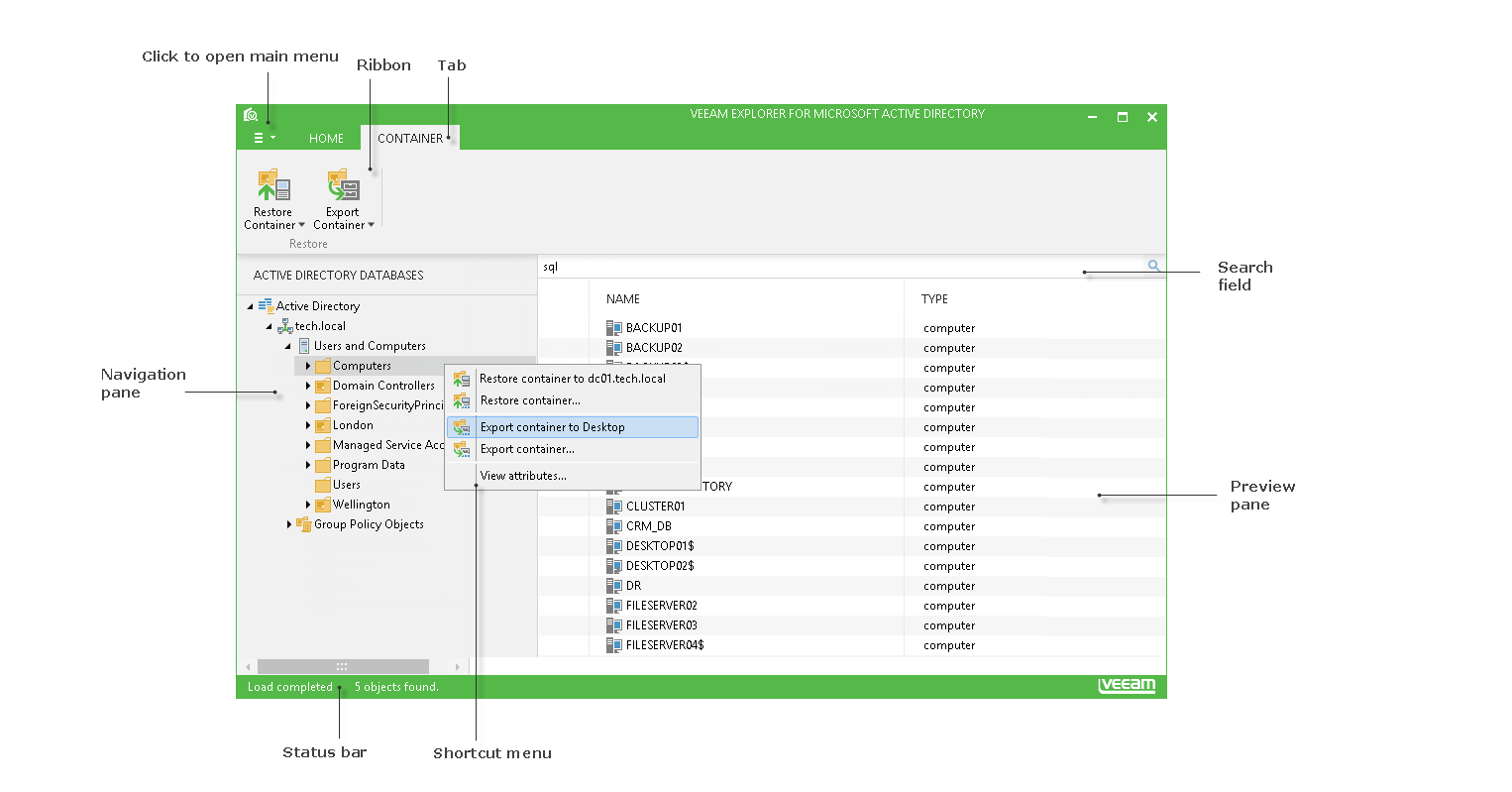Sort by the TYPE column header

click(934, 299)
